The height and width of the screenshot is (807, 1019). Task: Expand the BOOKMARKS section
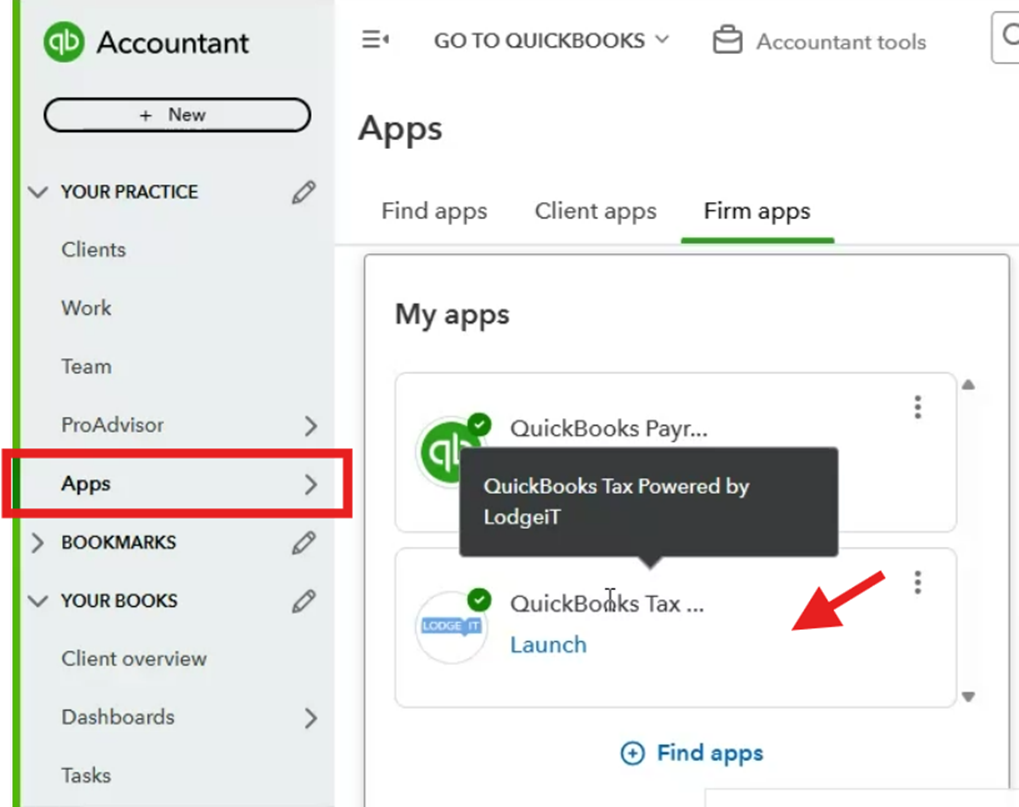[38, 543]
